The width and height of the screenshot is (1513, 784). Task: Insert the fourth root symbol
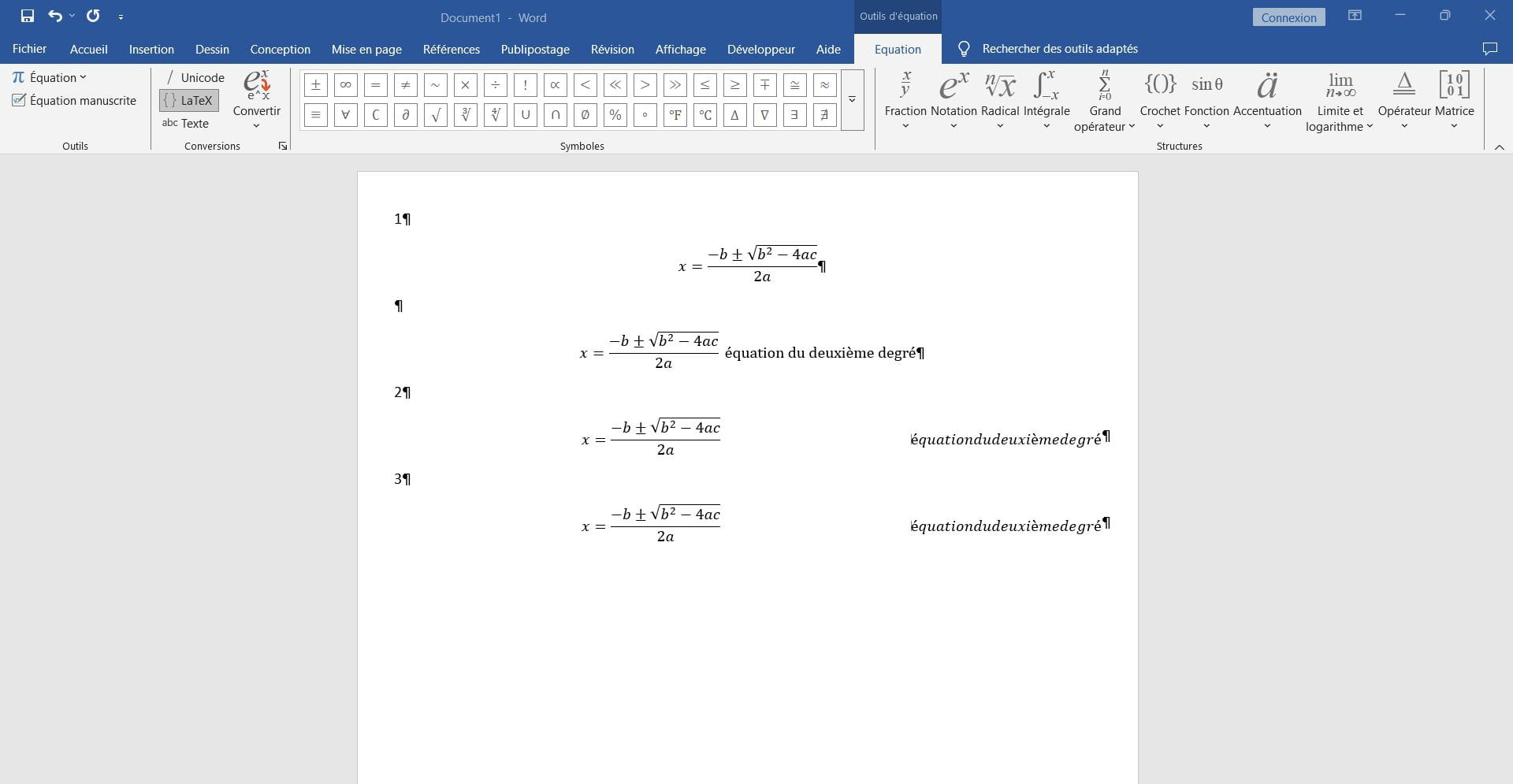pyautogui.click(x=495, y=115)
